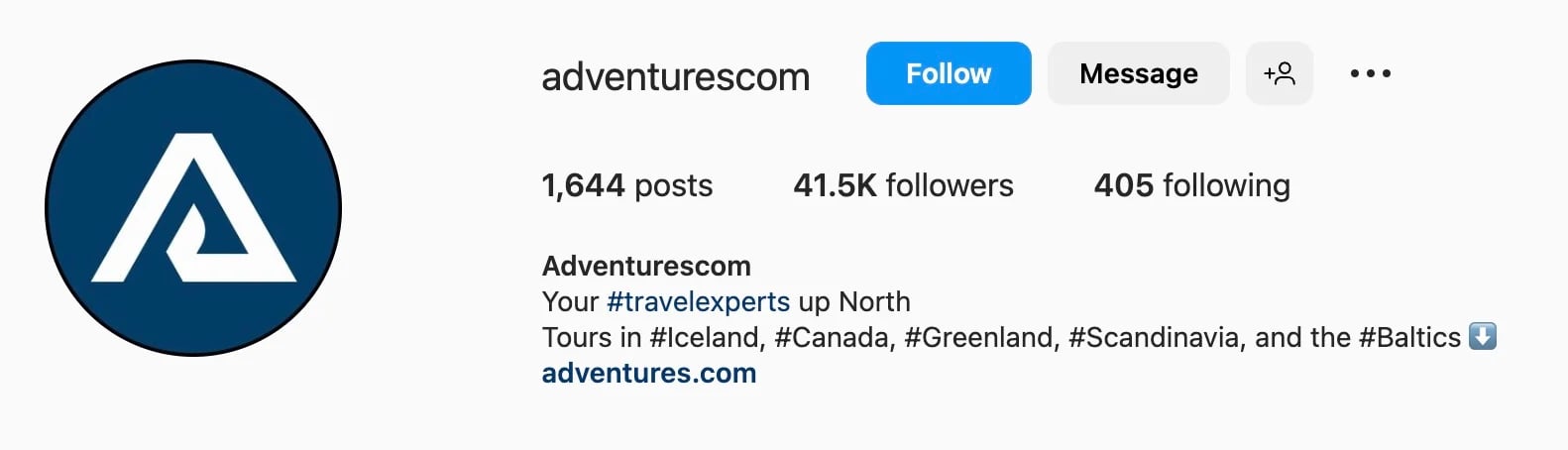Click the adventurescom username heading
The height and width of the screenshot is (450, 1568).
(x=675, y=76)
